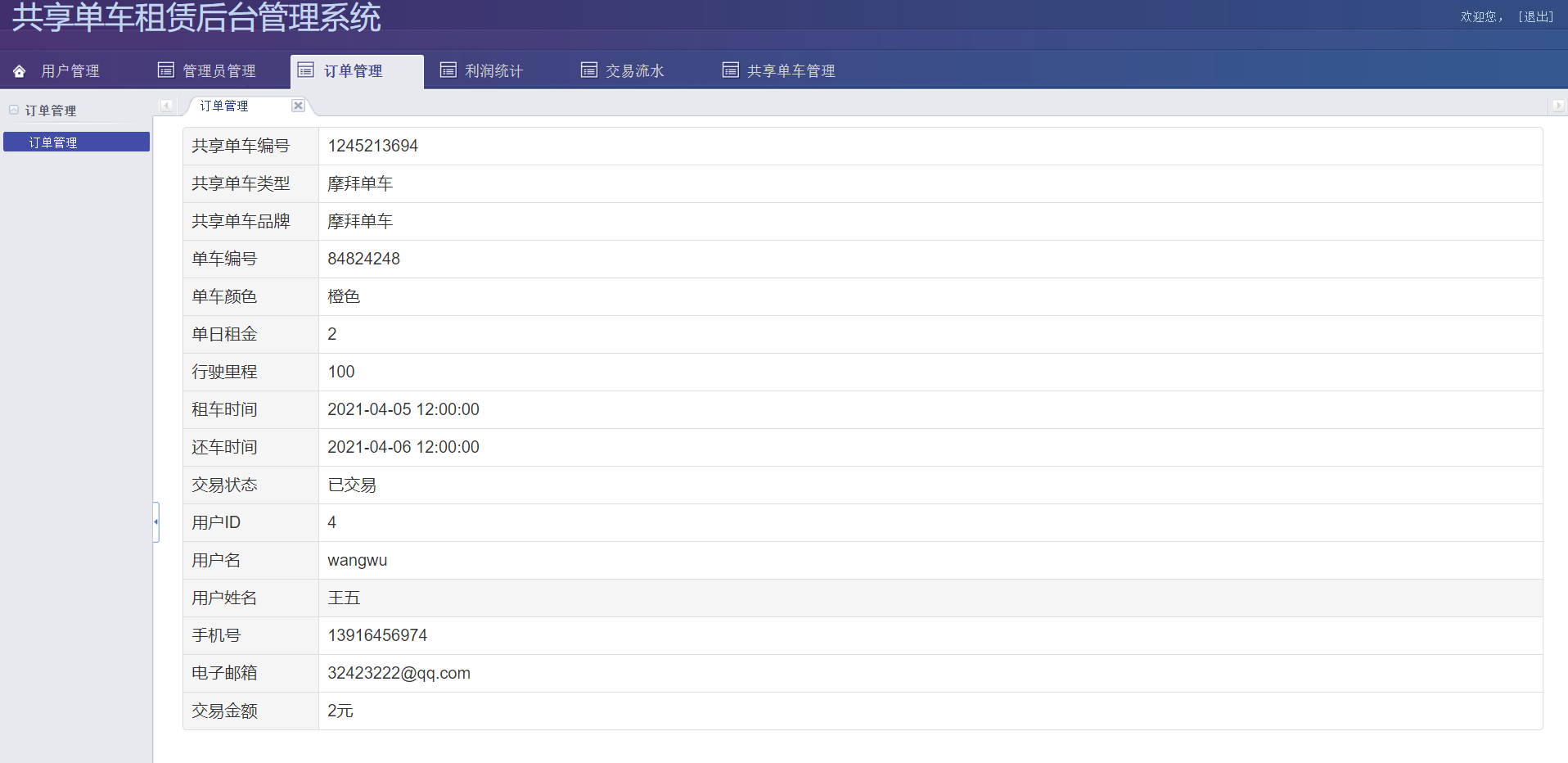Click the [退出] logout link
The width and height of the screenshot is (1568, 763).
point(1535,16)
